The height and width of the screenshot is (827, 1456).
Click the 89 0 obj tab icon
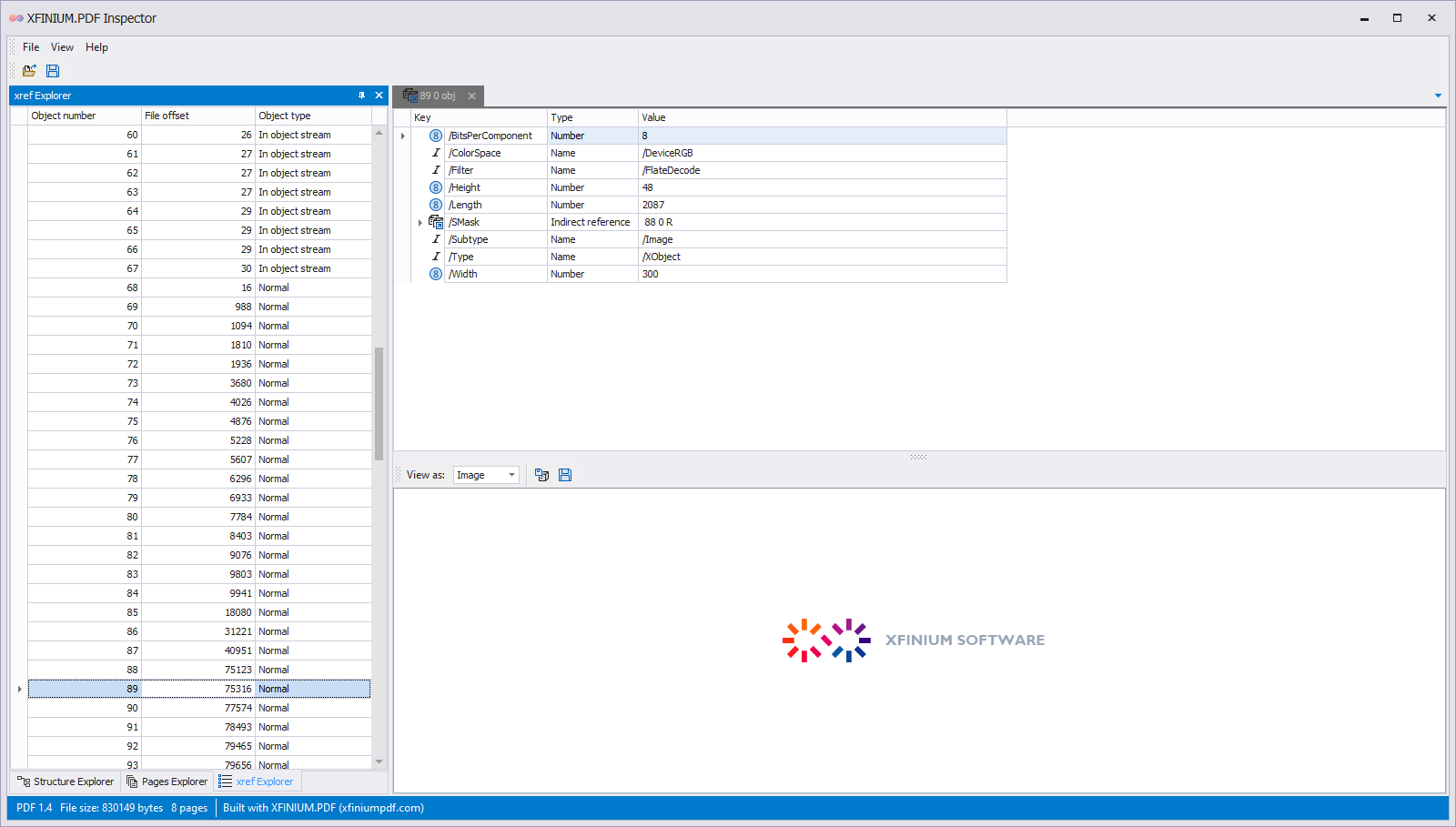(410, 96)
